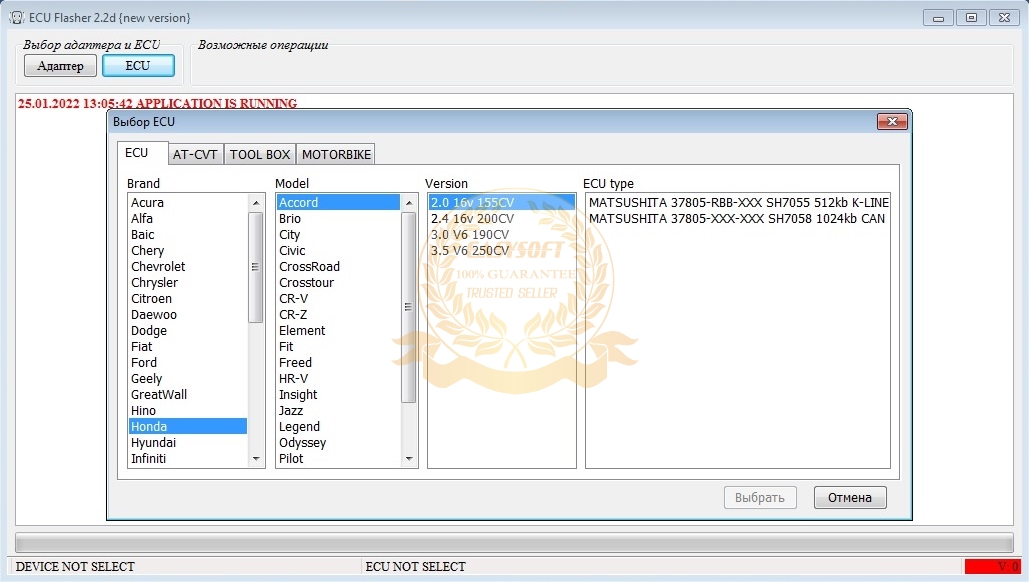This screenshot has width=1029, height=582.
Task: Select Freed model
Action: [x=338, y=362]
